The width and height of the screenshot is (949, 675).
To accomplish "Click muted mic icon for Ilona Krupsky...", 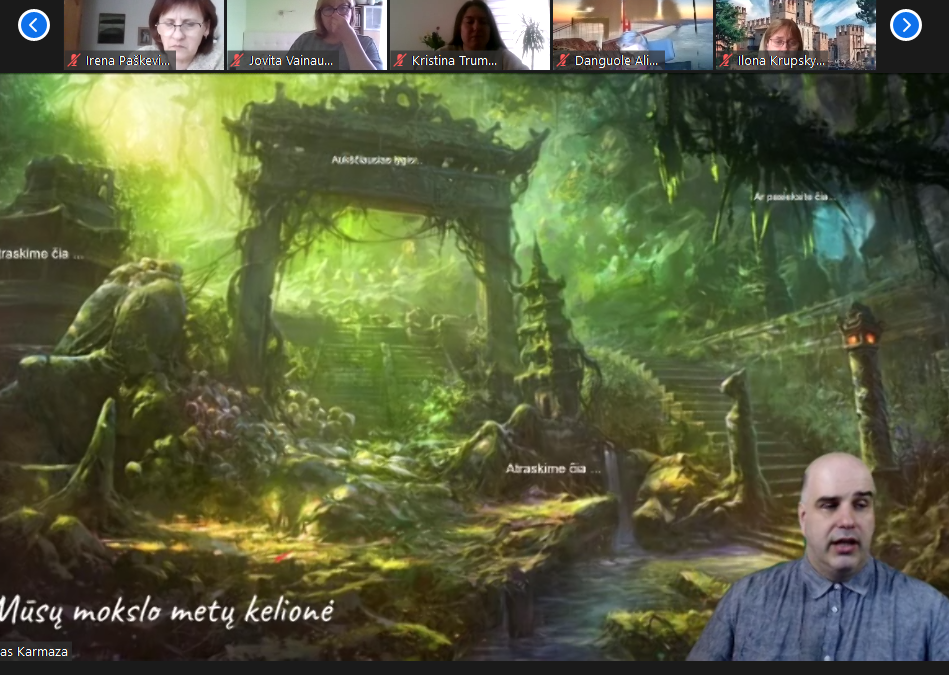I will tap(726, 61).
